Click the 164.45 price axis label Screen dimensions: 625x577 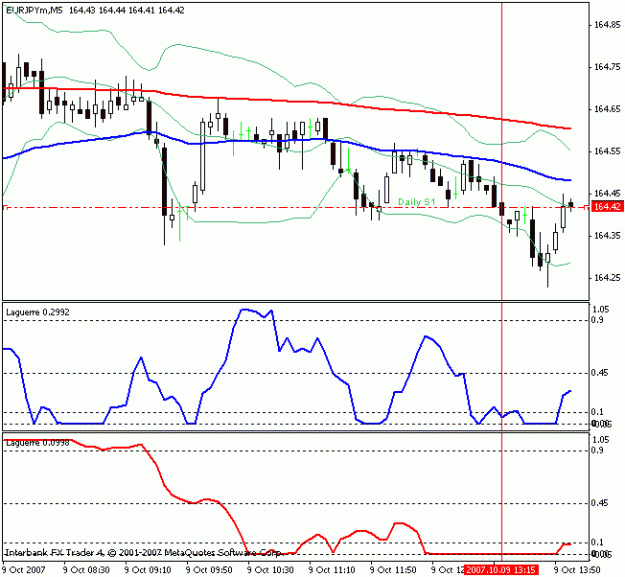[x=607, y=194]
